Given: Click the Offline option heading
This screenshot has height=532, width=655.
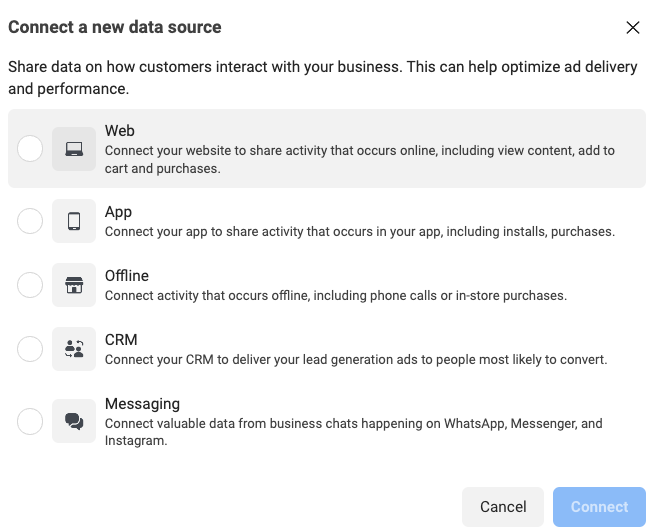Looking at the screenshot, I should click(127, 276).
